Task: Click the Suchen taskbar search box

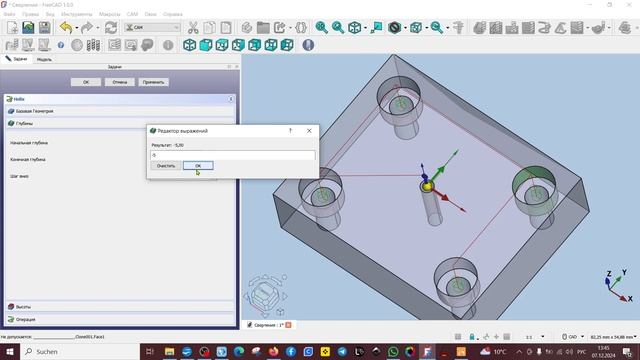Action: coord(80,351)
